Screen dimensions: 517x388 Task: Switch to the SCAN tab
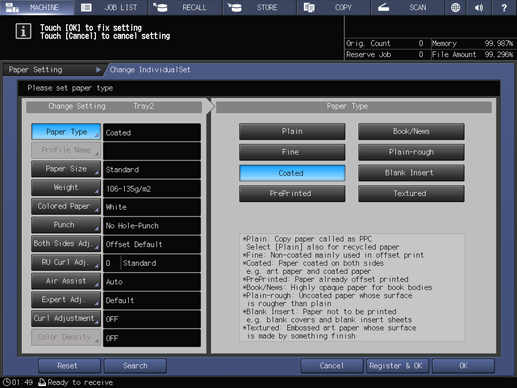pos(408,7)
